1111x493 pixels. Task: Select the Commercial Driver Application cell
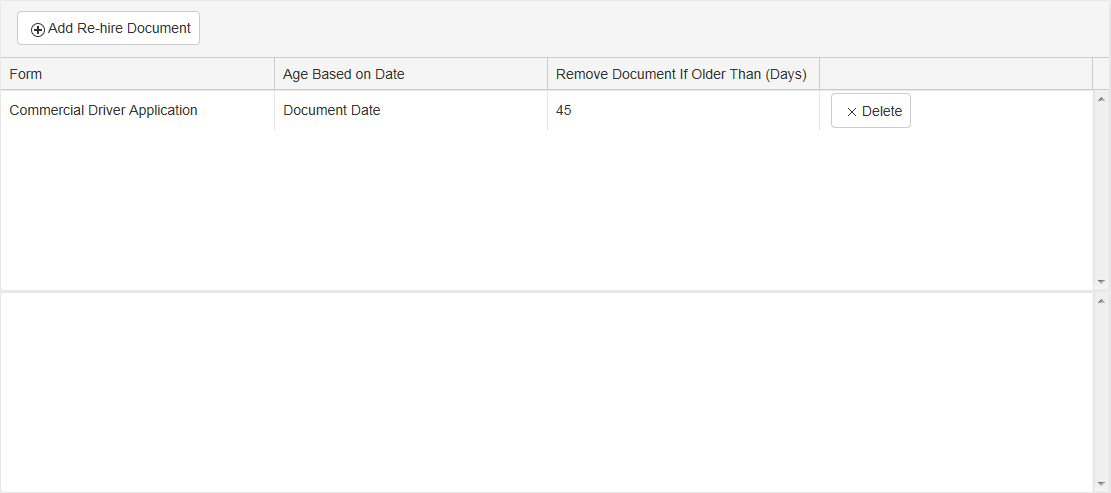(104, 111)
